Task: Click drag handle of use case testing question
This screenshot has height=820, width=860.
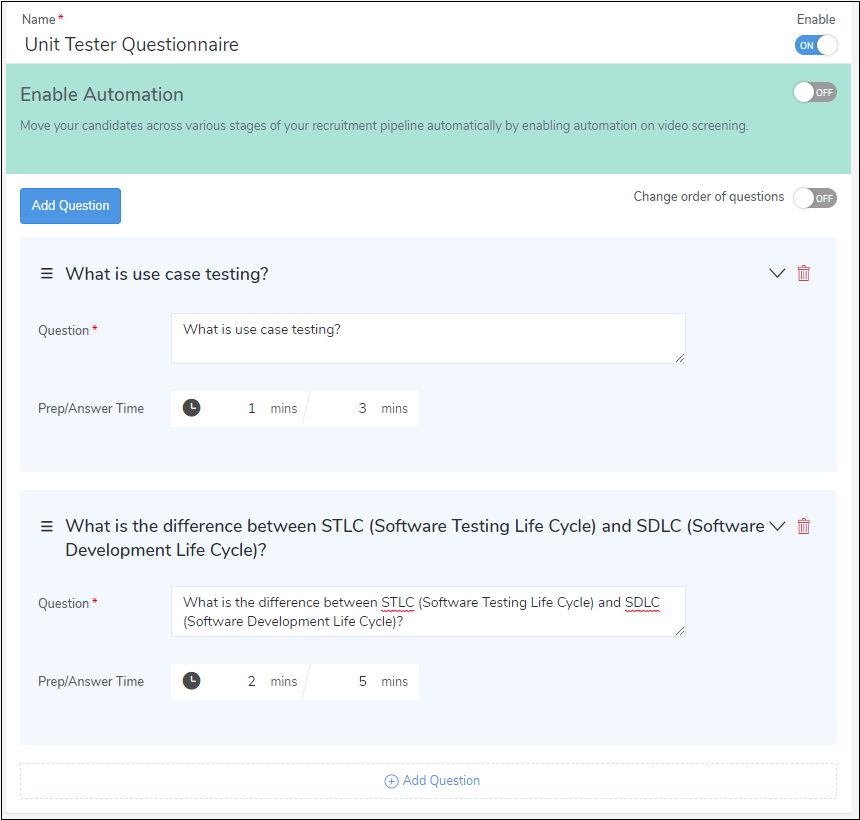Action: (46, 273)
